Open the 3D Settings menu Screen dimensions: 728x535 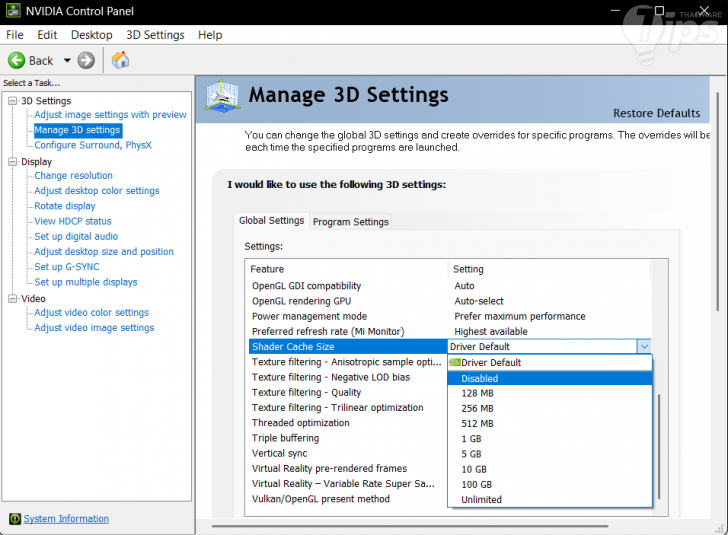tap(155, 35)
